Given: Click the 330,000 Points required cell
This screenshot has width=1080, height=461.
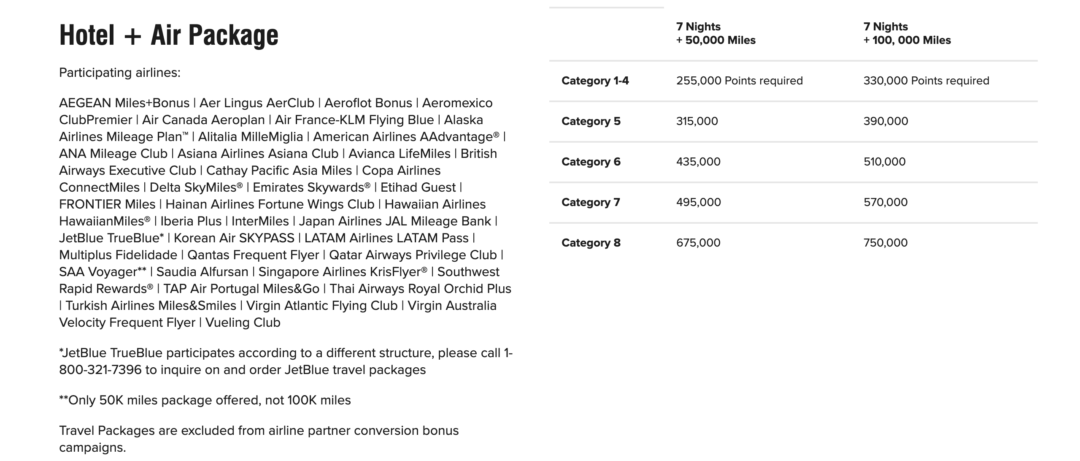Looking at the screenshot, I should coord(926,81).
